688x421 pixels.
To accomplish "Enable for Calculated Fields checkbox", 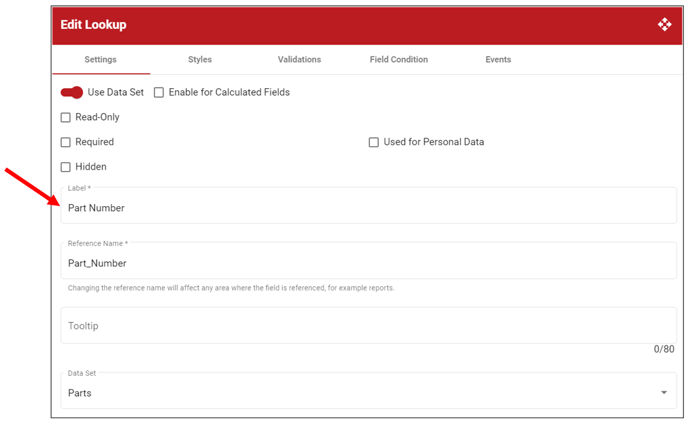I will tap(159, 92).
